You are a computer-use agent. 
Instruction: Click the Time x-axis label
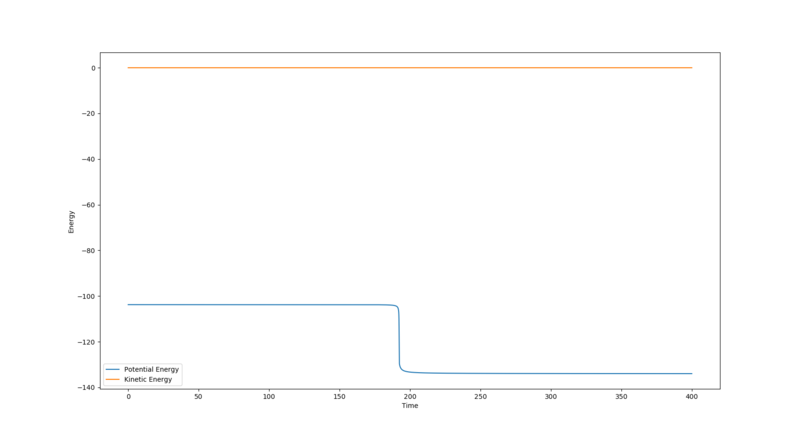point(410,406)
